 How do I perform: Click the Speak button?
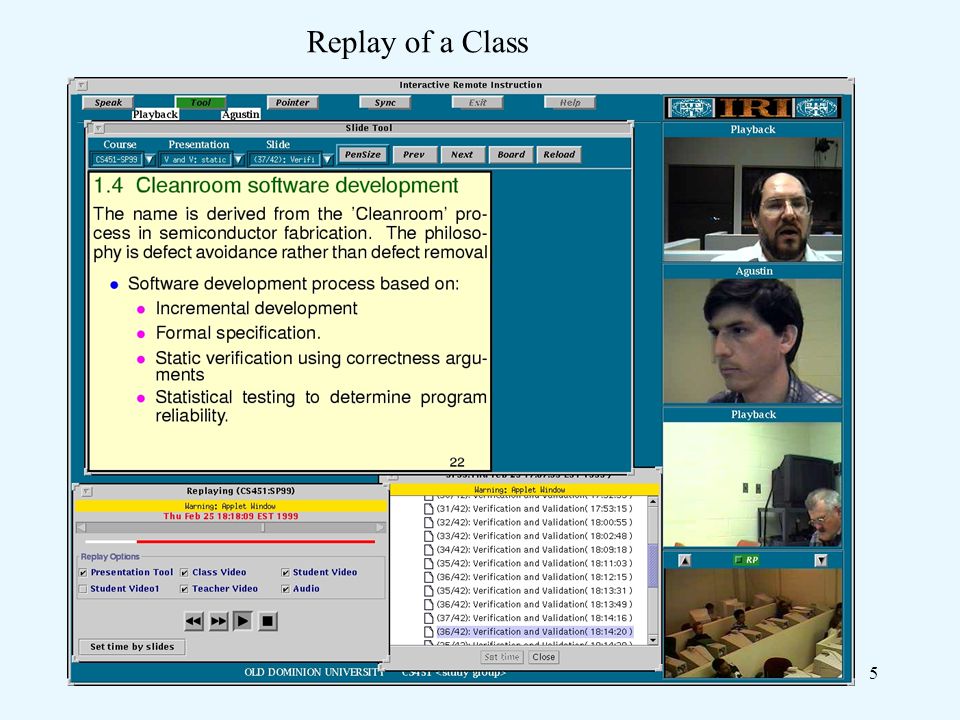tap(108, 103)
